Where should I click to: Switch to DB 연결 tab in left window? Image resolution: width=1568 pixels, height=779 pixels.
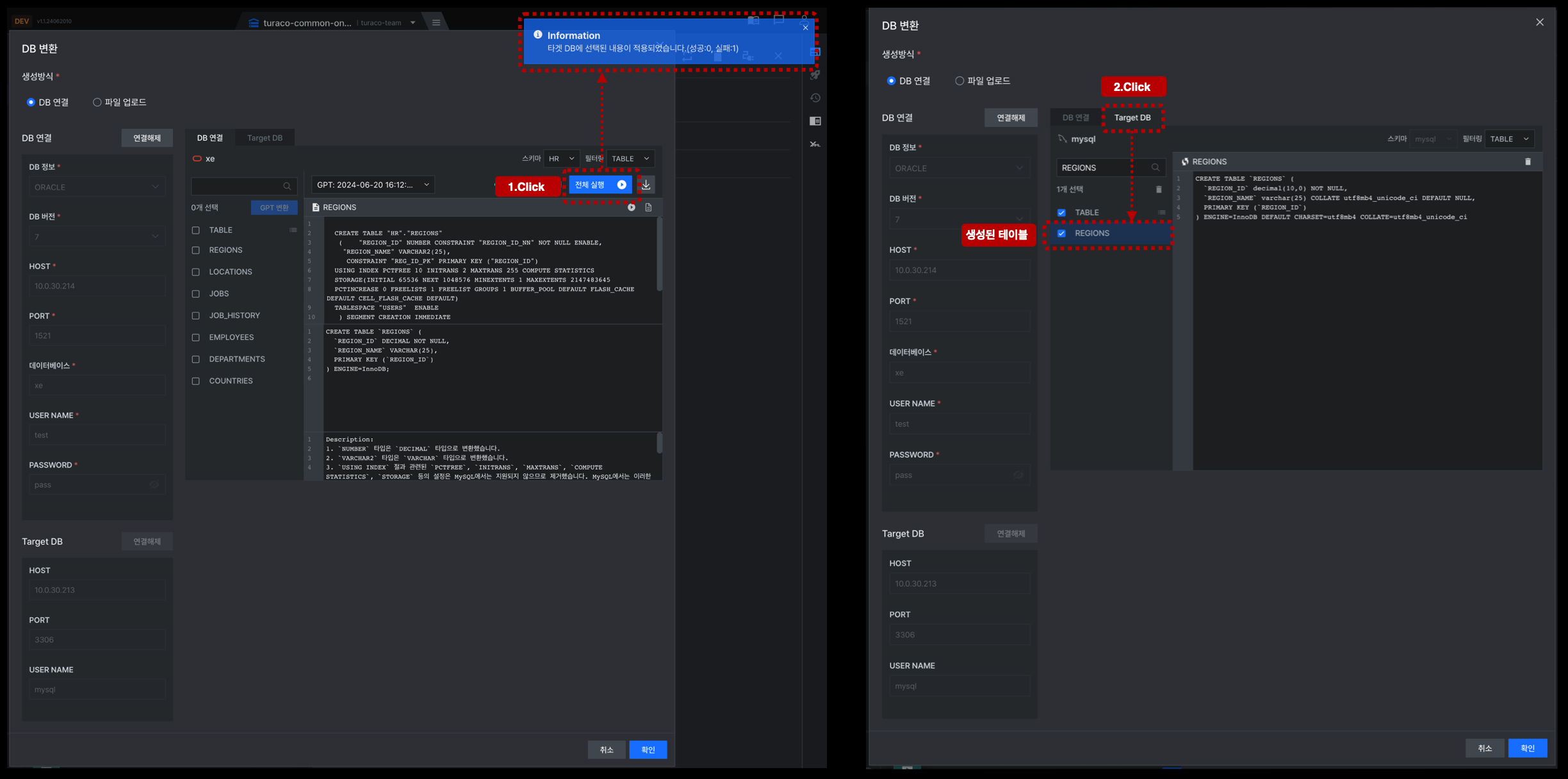210,138
